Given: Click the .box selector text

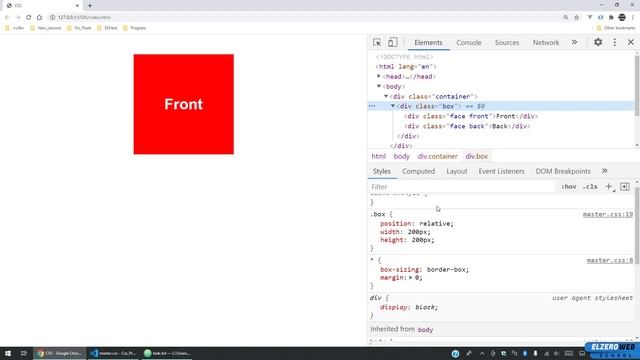Looking at the screenshot, I should [x=378, y=214].
